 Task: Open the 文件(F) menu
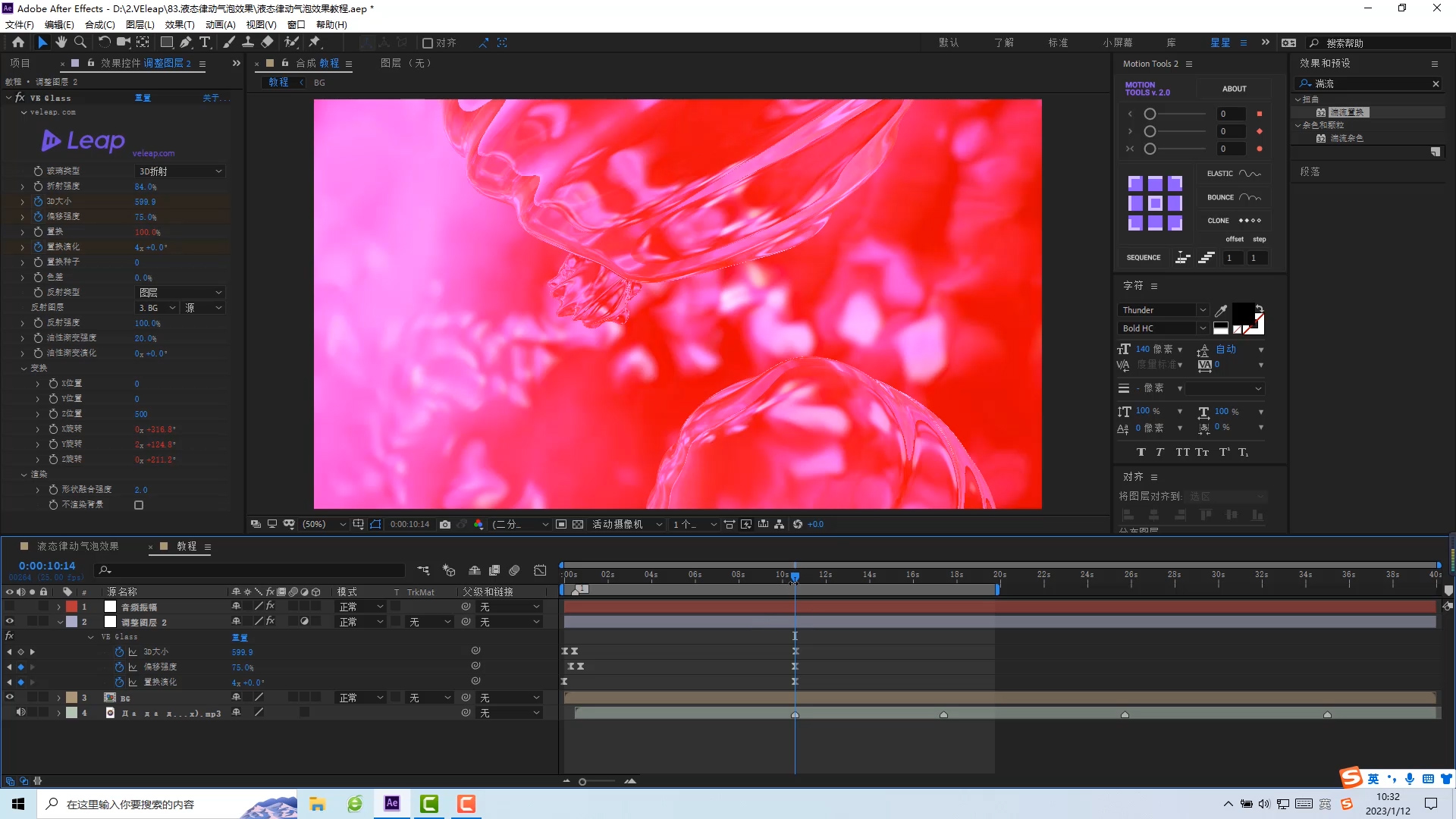(x=20, y=24)
